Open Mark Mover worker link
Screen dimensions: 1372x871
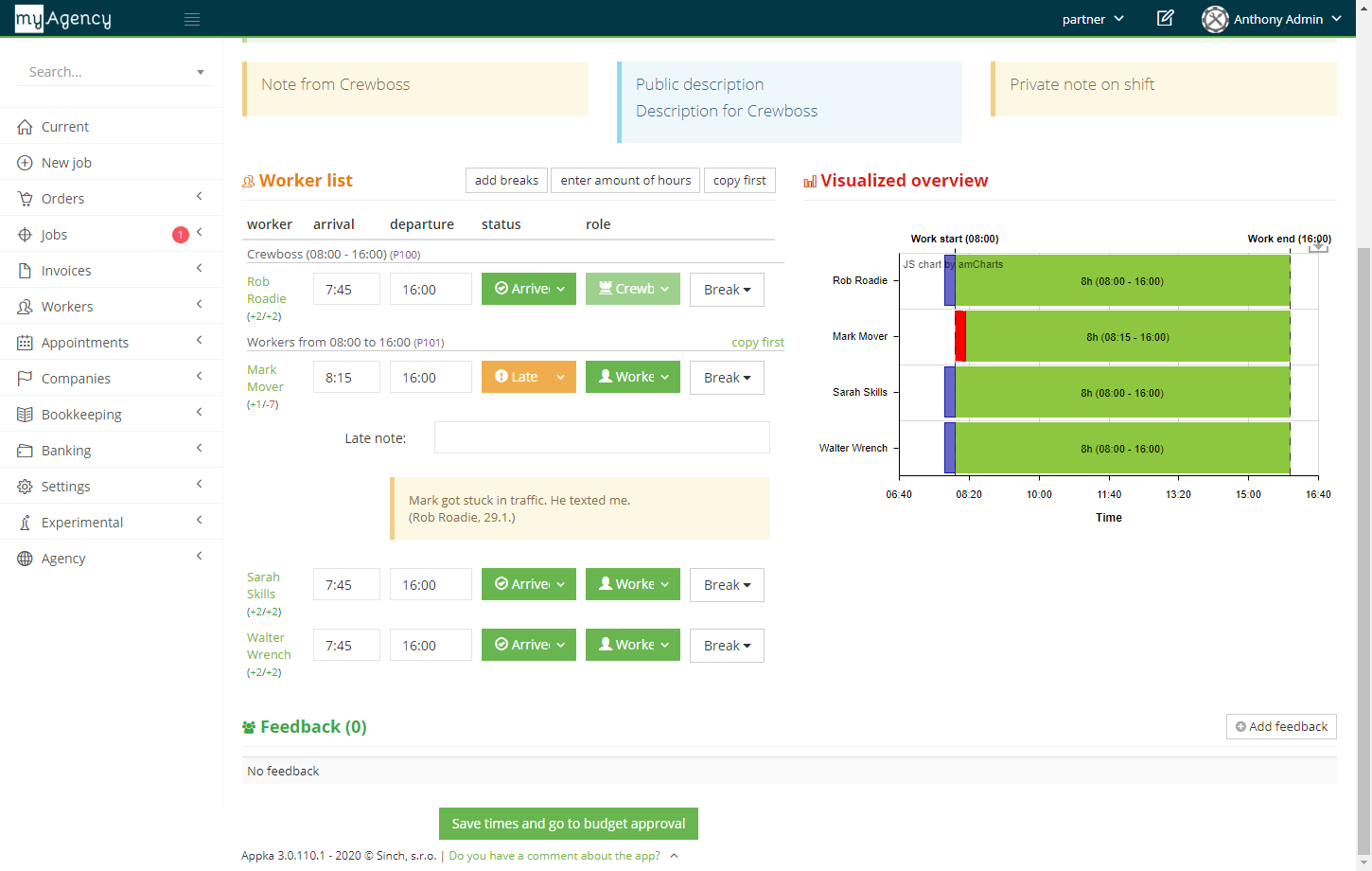pyautogui.click(x=265, y=378)
